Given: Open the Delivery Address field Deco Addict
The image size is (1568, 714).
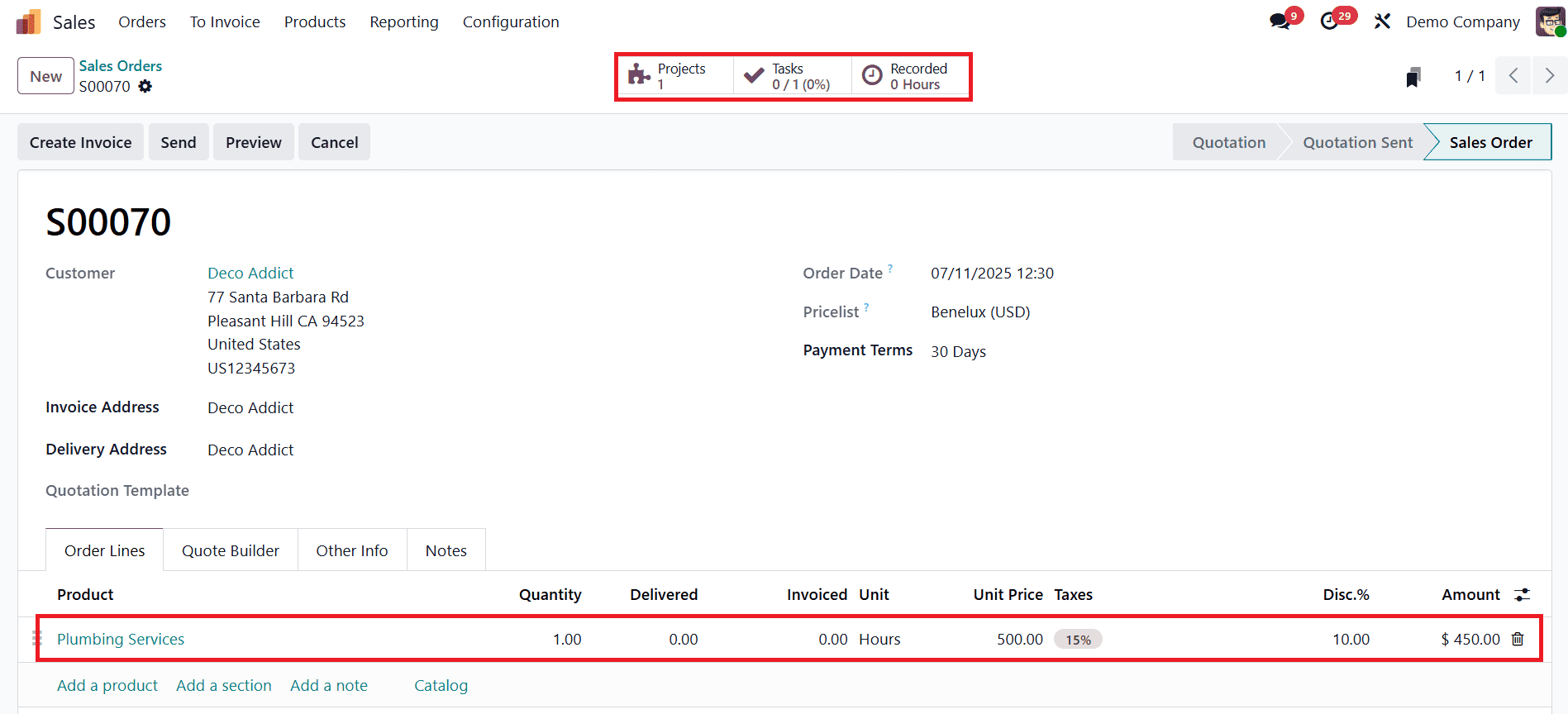Looking at the screenshot, I should [x=250, y=450].
